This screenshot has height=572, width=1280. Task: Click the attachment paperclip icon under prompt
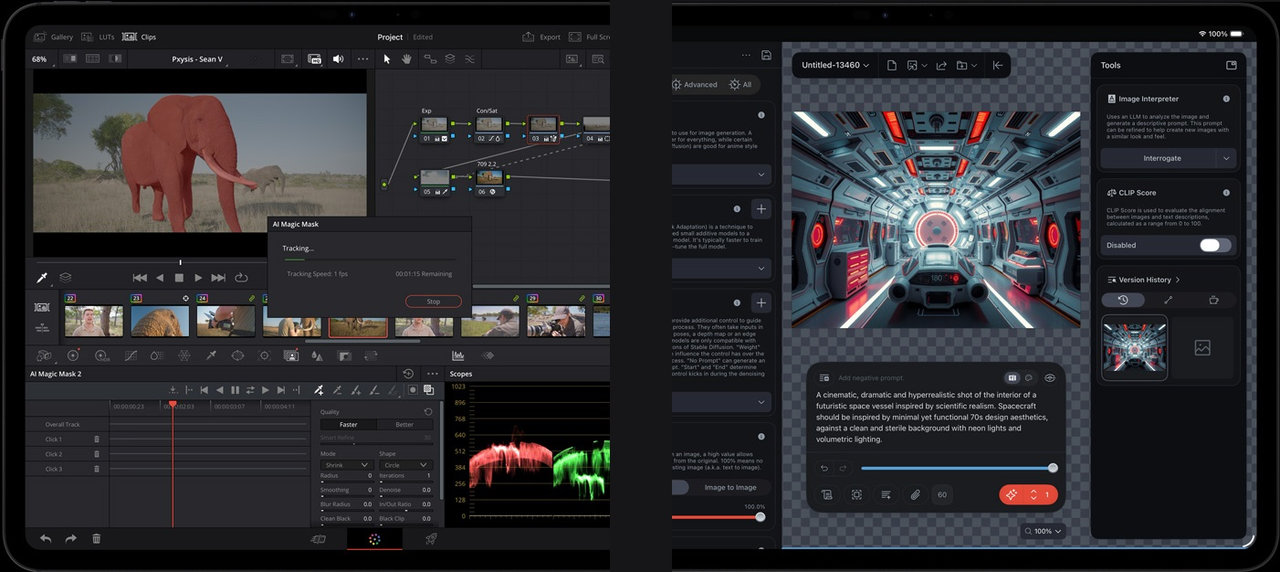(x=914, y=495)
